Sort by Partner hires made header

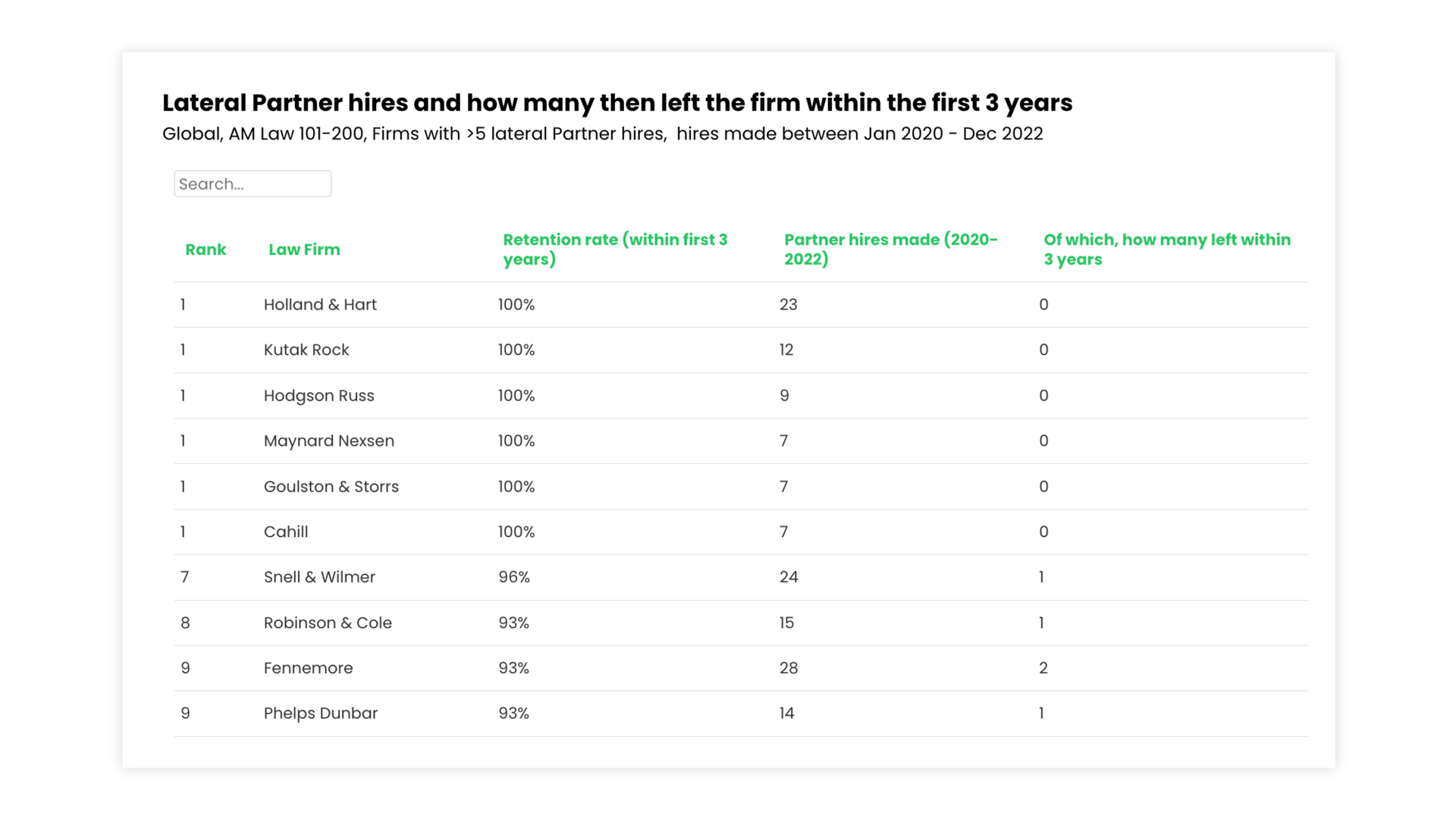pyautogui.click(x=890, y=249)
